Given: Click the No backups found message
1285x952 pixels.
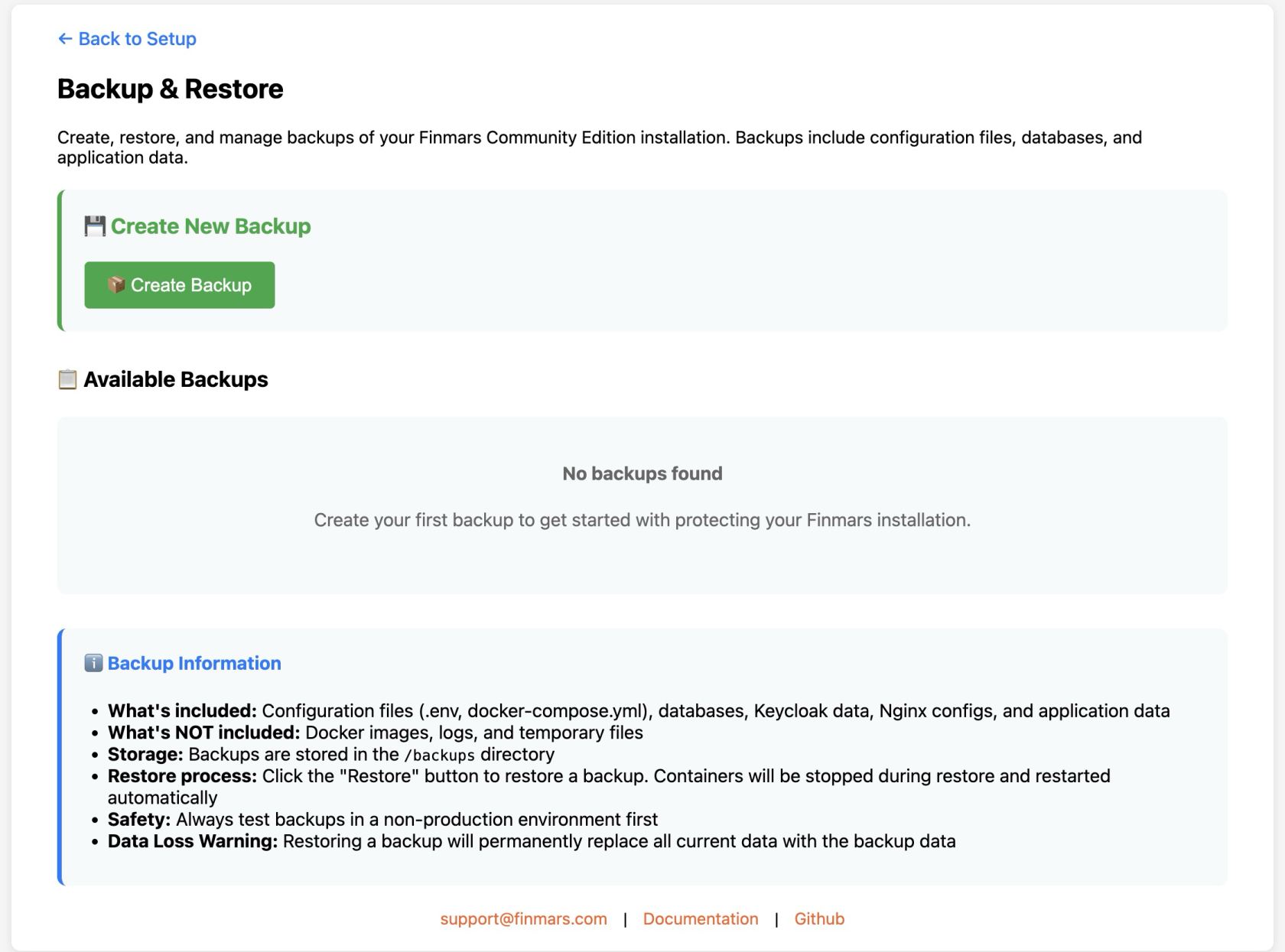Looking at the screenshot, I should pyautogui.click(x=642, y=474).
